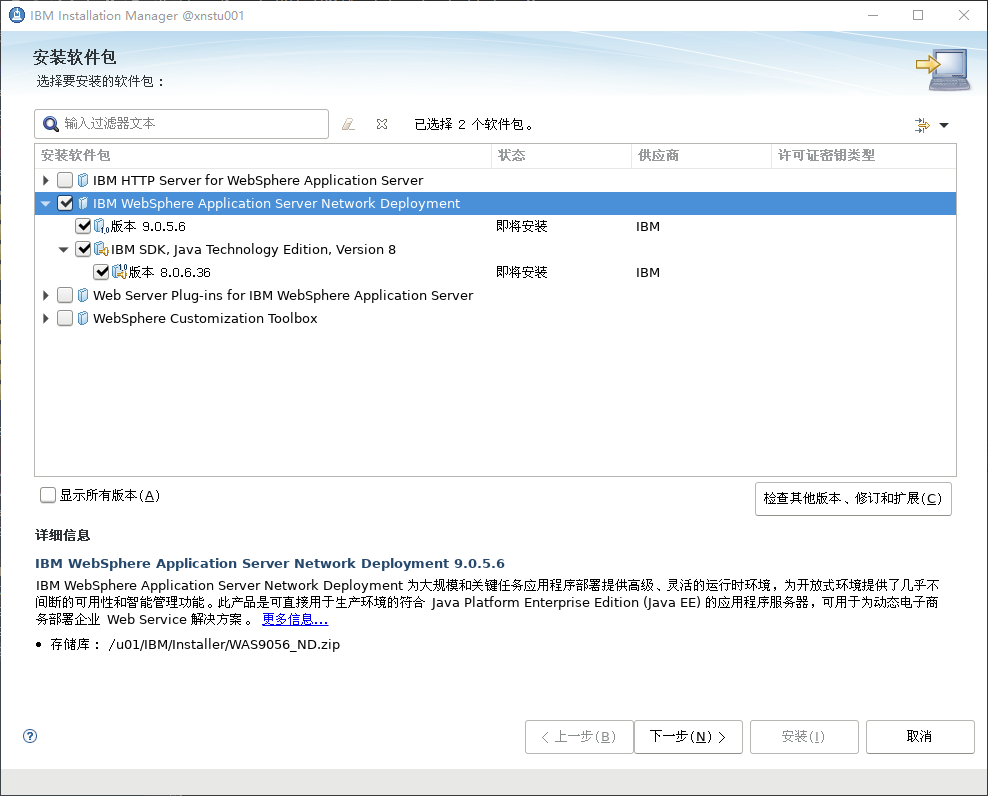The height and width of the screenshot is (796, 988).
Task: Select WebSphere Customization Toolbox row label
Action: pyautogui.click(x=205, y=318)
